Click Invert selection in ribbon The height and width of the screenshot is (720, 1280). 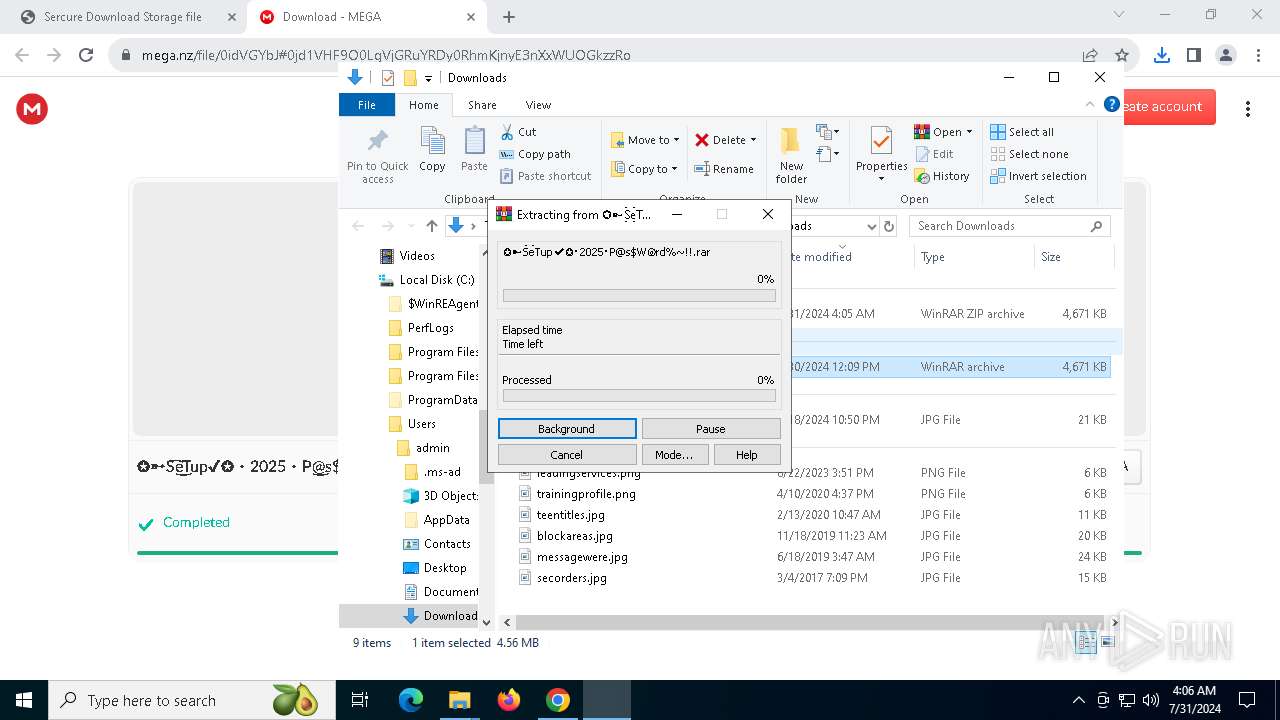point(1038,176)
